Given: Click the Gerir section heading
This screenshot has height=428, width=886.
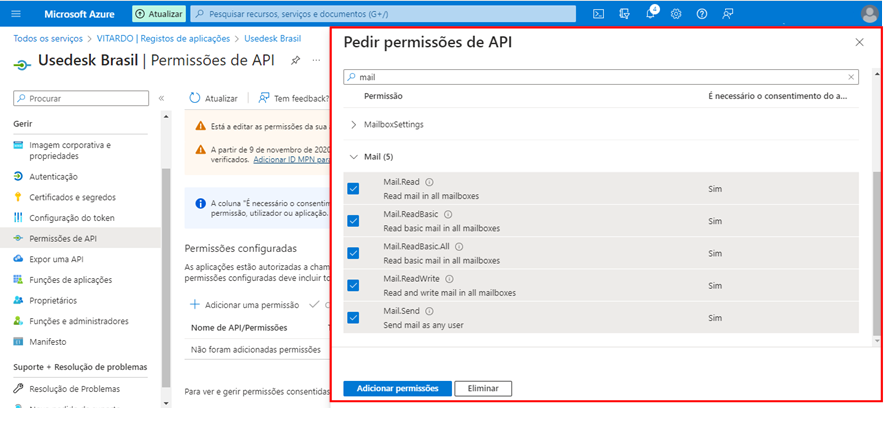Looking at the screenshot, I should (x=23, y=123).
